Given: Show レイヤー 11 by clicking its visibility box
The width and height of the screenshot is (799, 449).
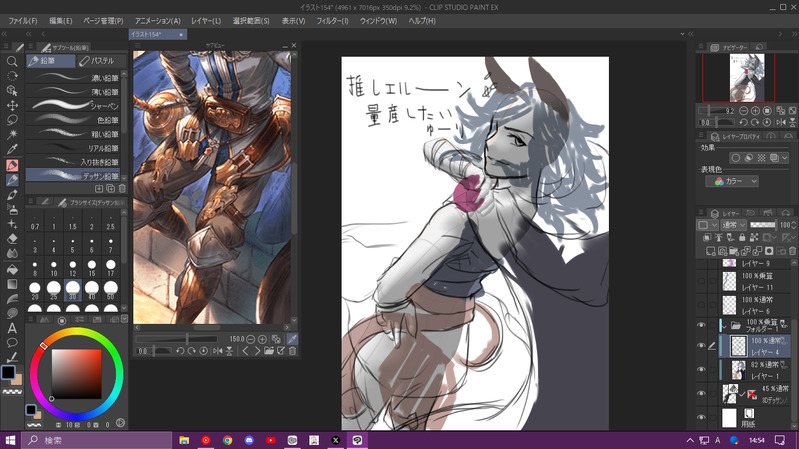Looking at the screenshot, I should [701, 281].
